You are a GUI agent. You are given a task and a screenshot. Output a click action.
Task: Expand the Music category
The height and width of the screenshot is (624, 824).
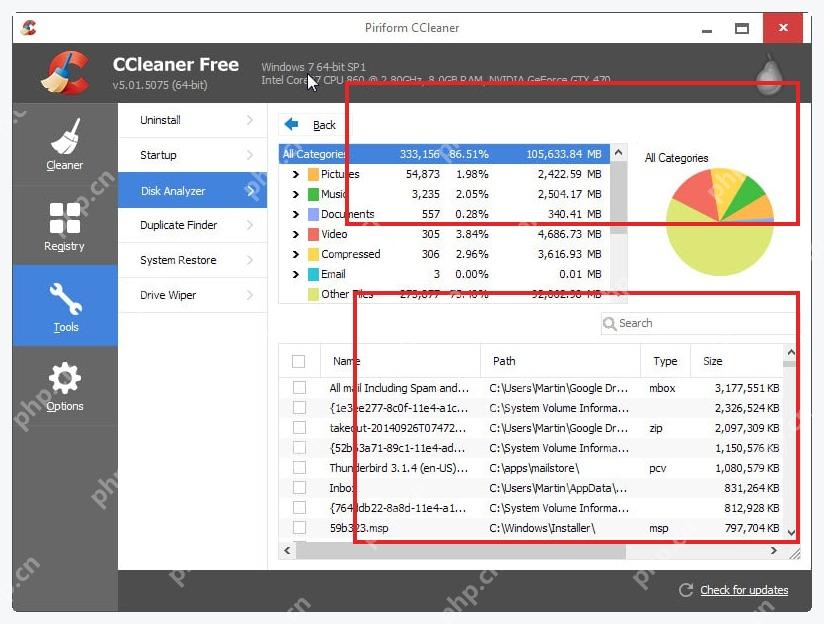[295, 194]
